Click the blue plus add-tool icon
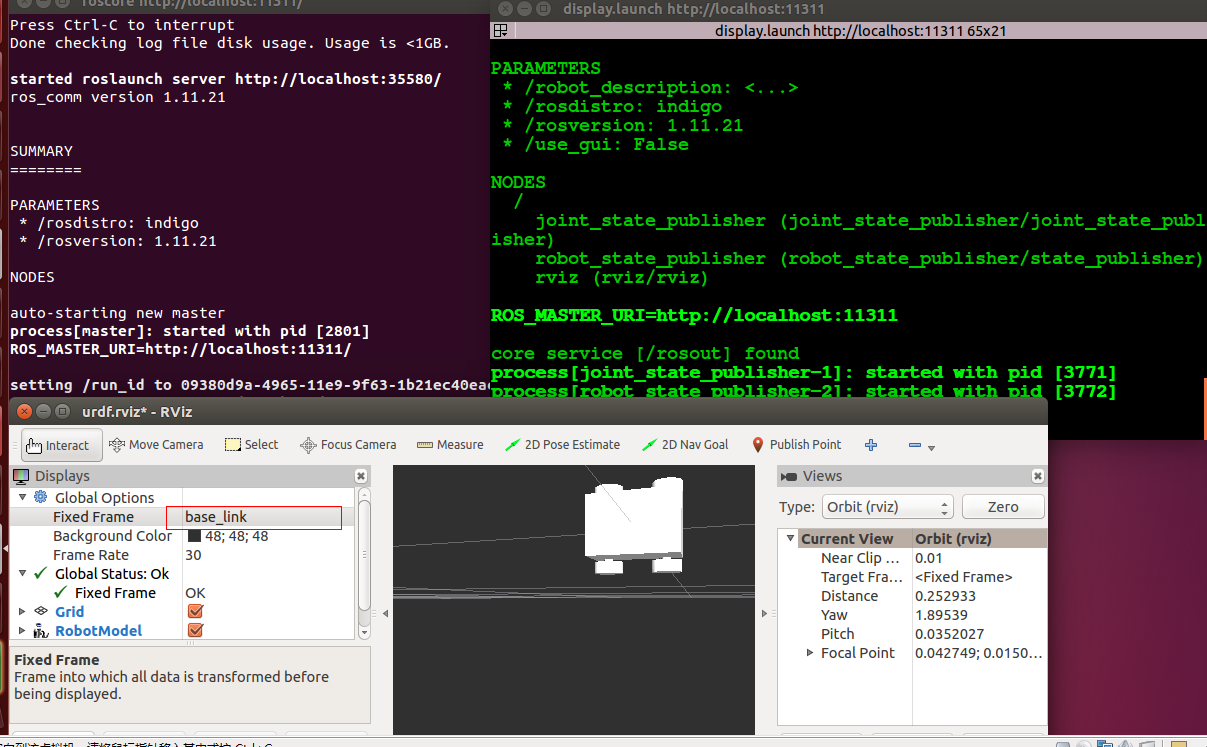 click(x=871, y=445)
